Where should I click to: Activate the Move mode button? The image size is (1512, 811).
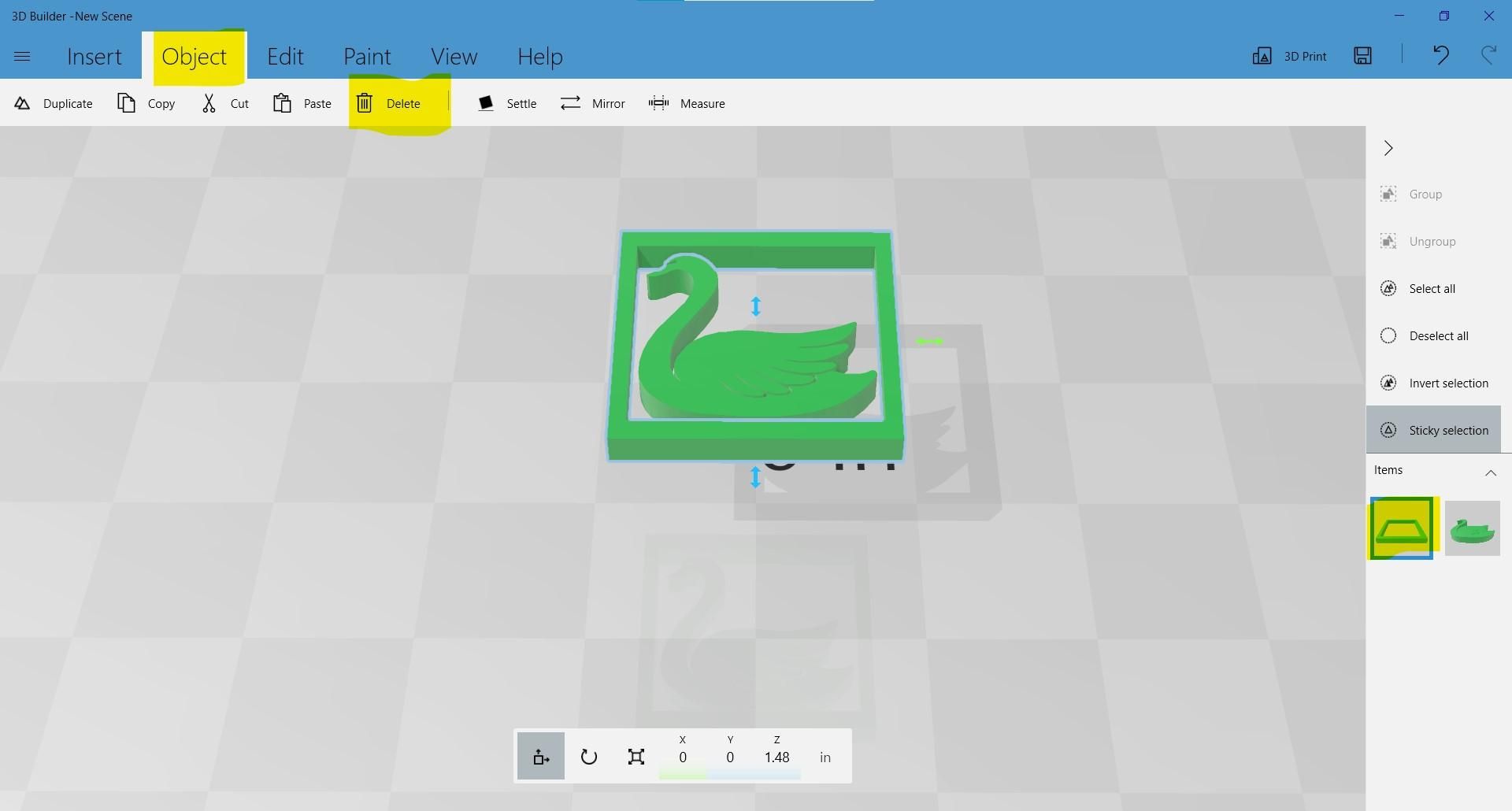541,757
